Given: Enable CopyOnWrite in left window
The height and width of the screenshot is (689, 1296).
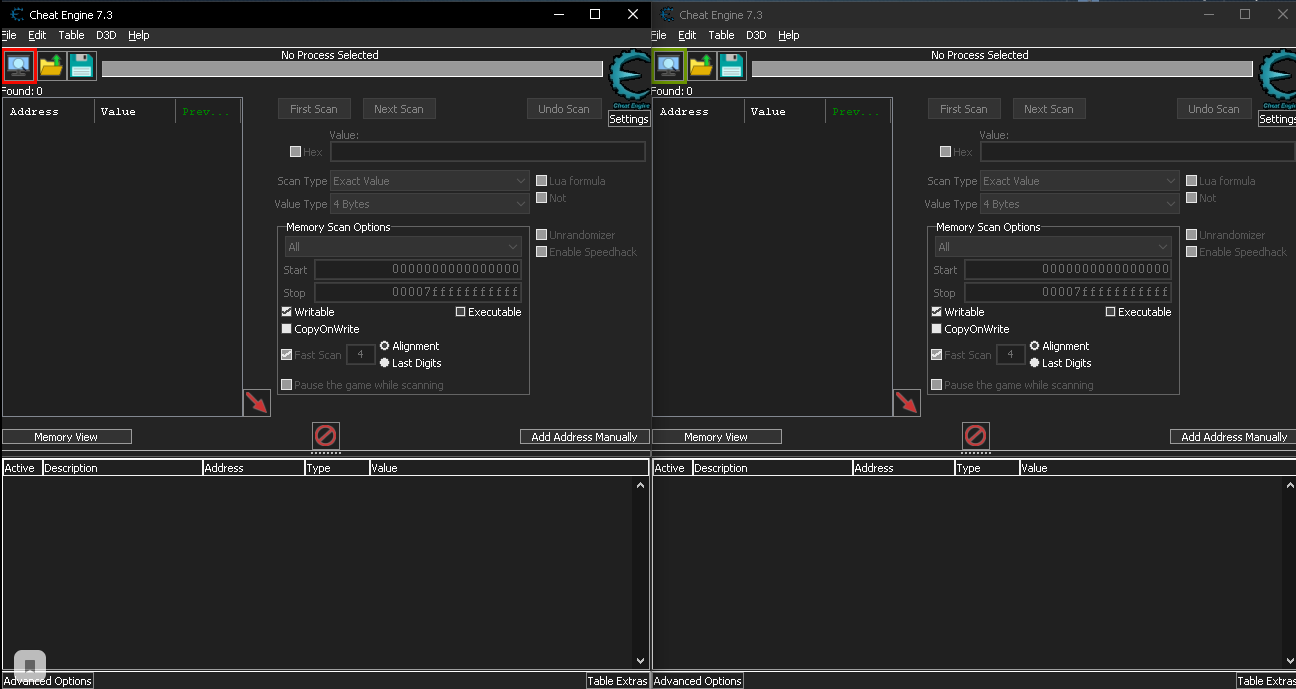Looking at the screenshot, I should (x=287, y=329).
